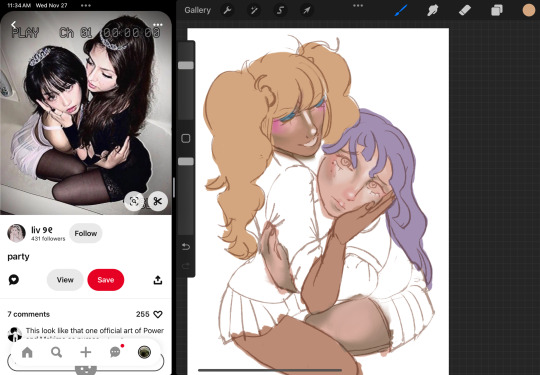
Task: Open Pinterest visual search lens
Action: point(134,201)
